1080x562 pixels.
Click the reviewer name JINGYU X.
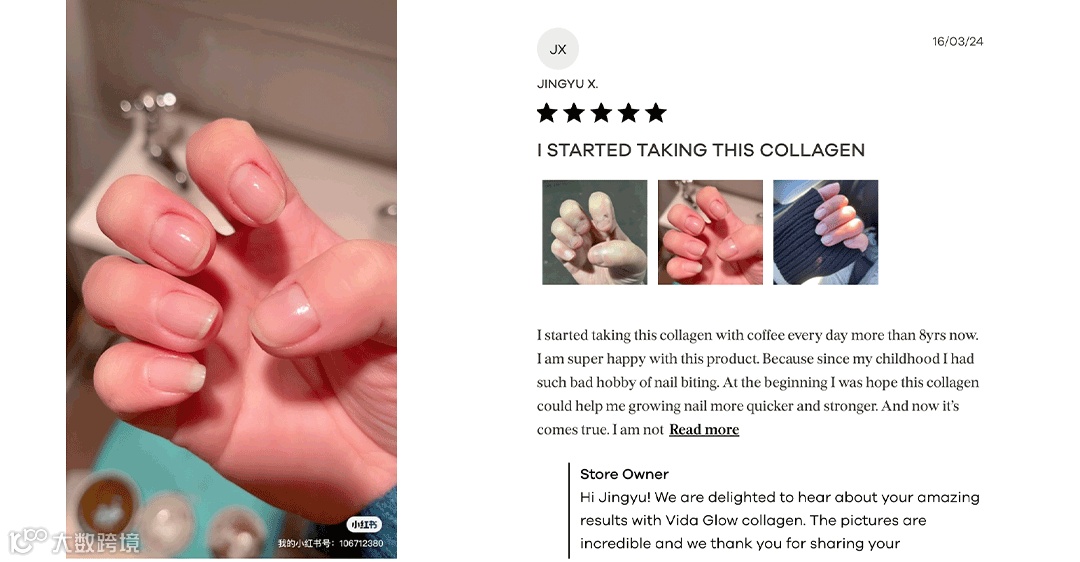coord(568,84)
